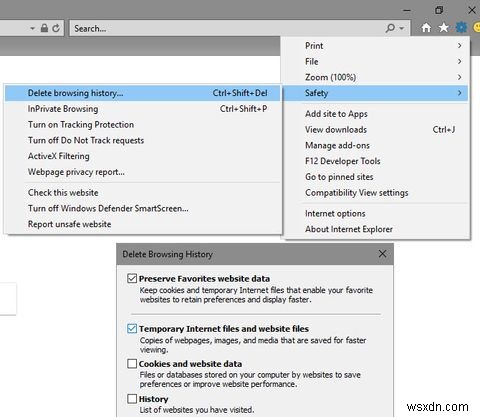Start InPrivate Browsing

(x=143, y=109)
